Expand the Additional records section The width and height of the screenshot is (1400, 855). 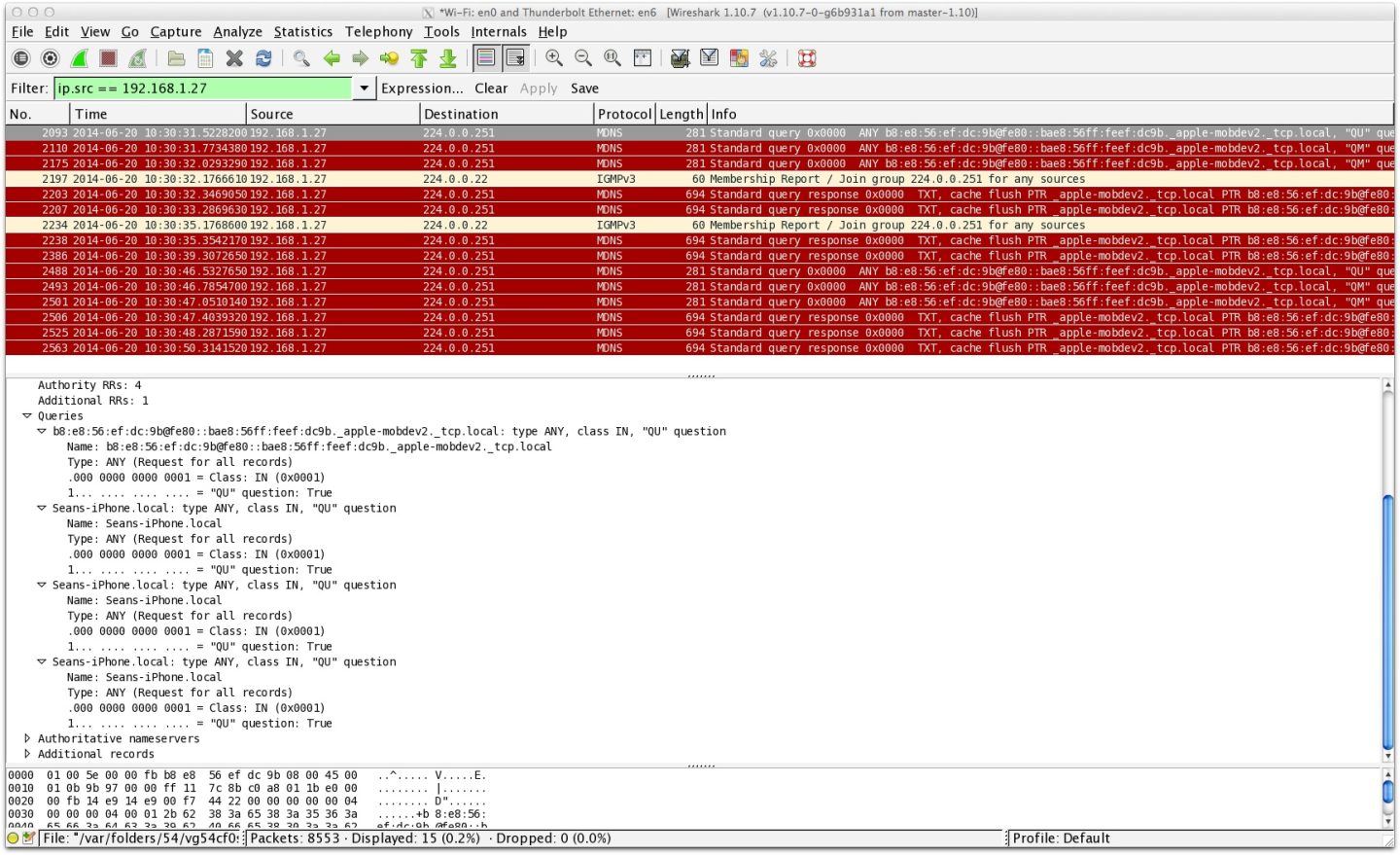(x=27, y=755)
